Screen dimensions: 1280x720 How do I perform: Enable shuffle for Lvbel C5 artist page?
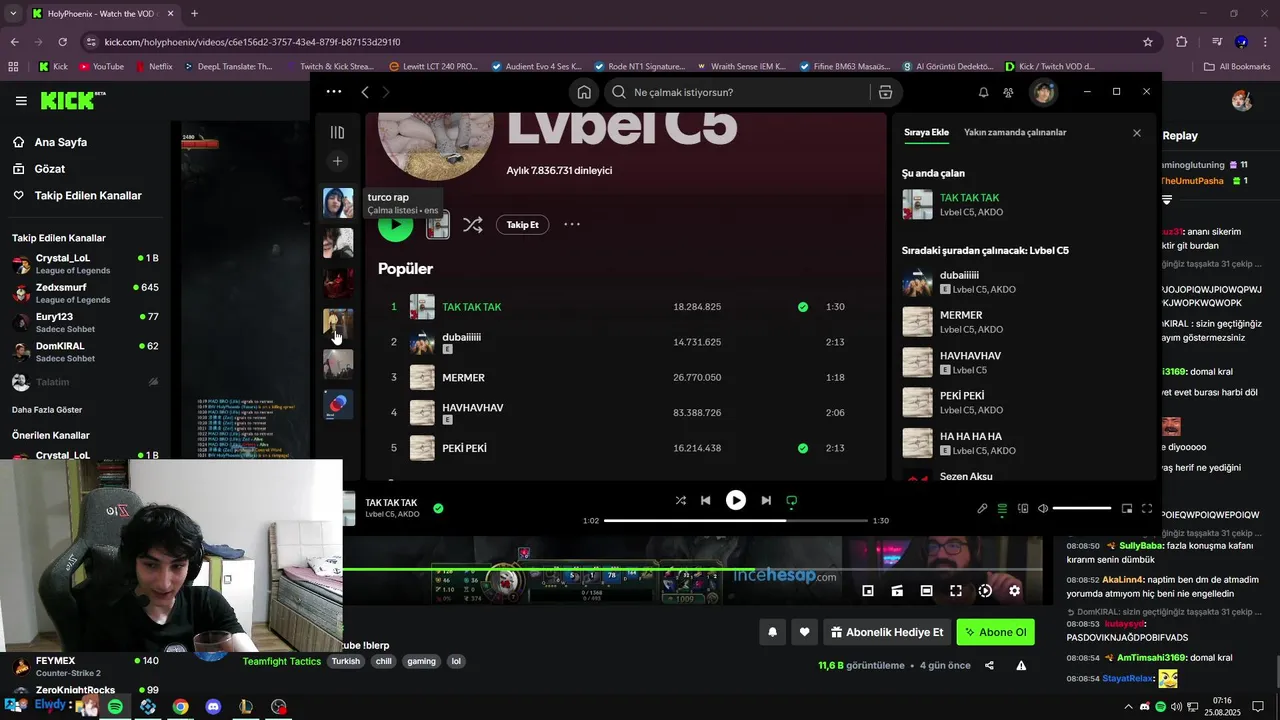click(x=472, y=225)
